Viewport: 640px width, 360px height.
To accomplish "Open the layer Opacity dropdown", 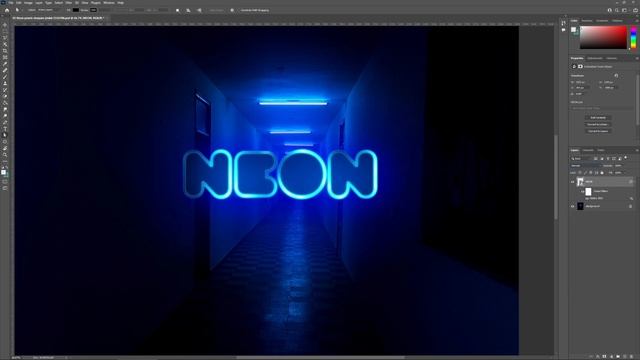I will pyautogui.click(x=619, y=166).
